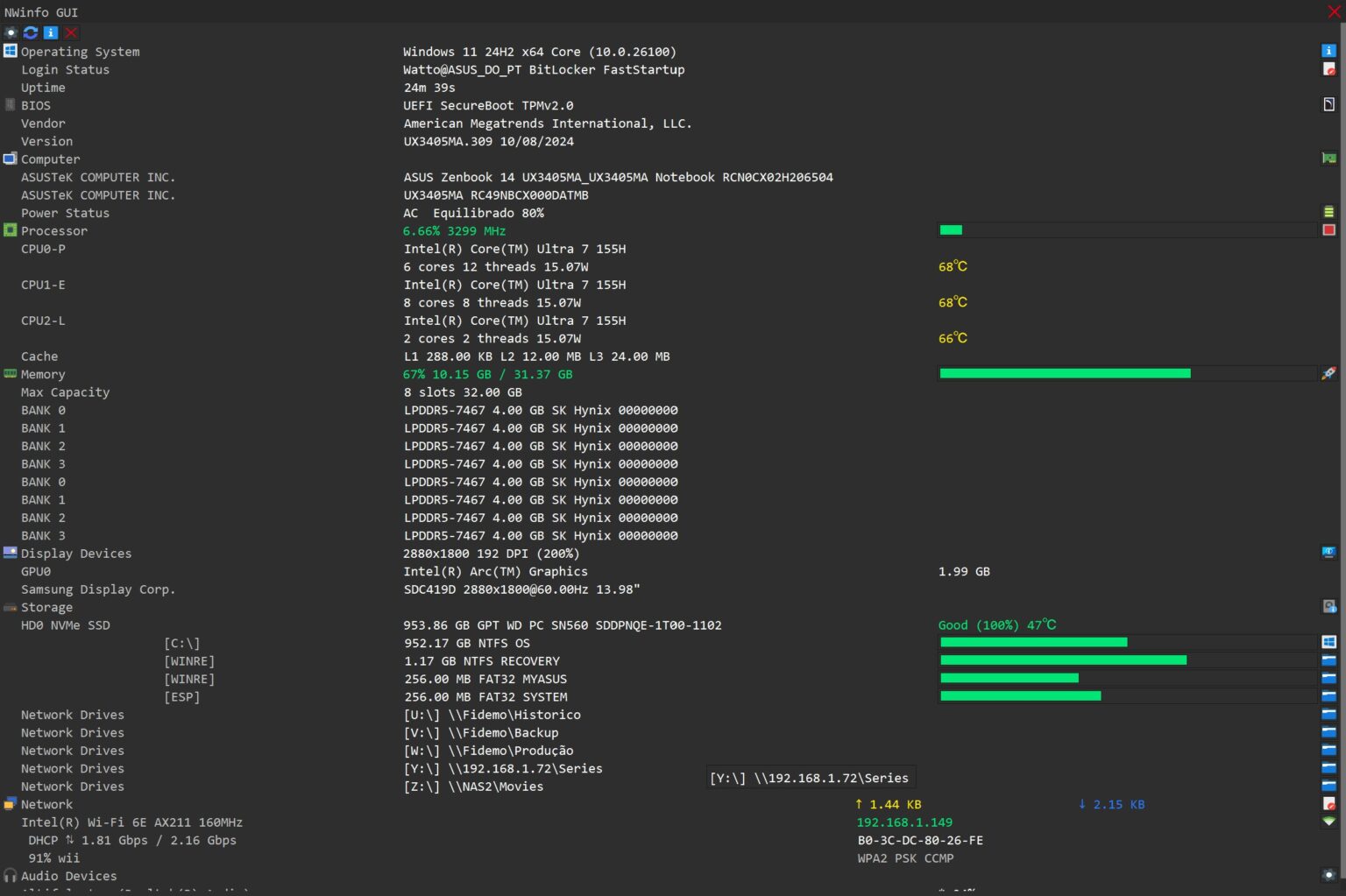Click the 'HD0 NVMe SSD' label

tap(66, 625)
